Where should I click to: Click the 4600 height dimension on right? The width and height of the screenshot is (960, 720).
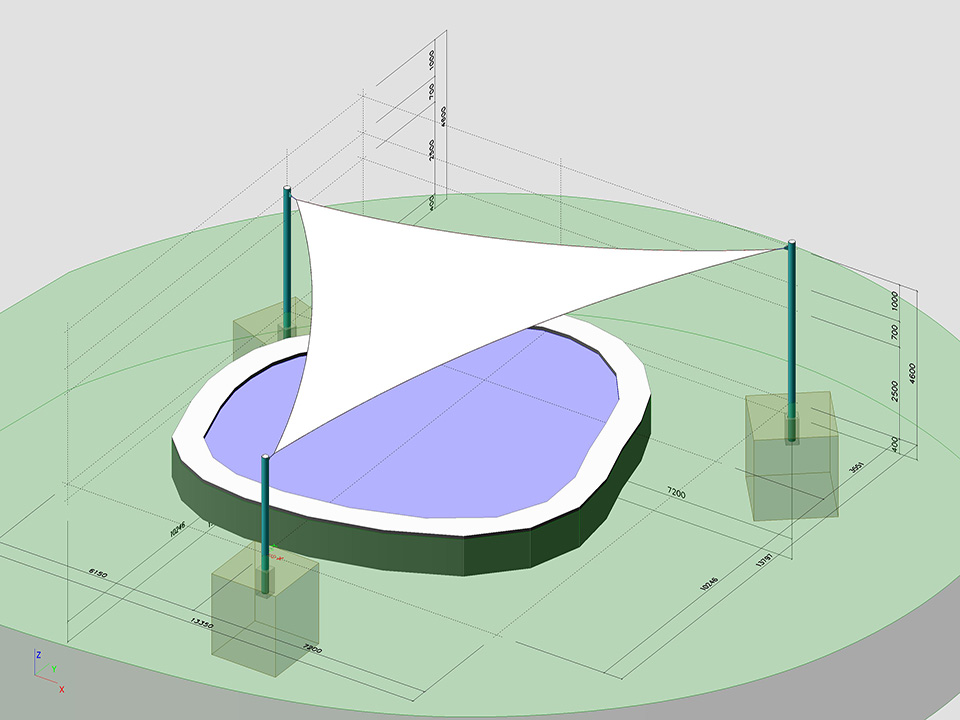point(914,374)
